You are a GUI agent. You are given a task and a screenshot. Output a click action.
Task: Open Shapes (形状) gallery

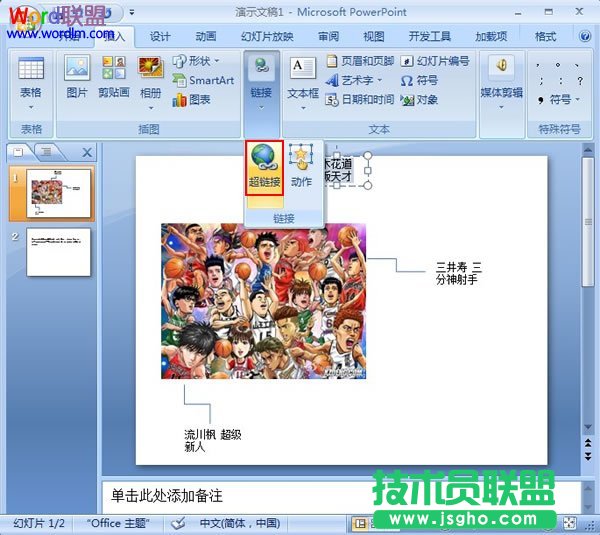tap(196, 60)
